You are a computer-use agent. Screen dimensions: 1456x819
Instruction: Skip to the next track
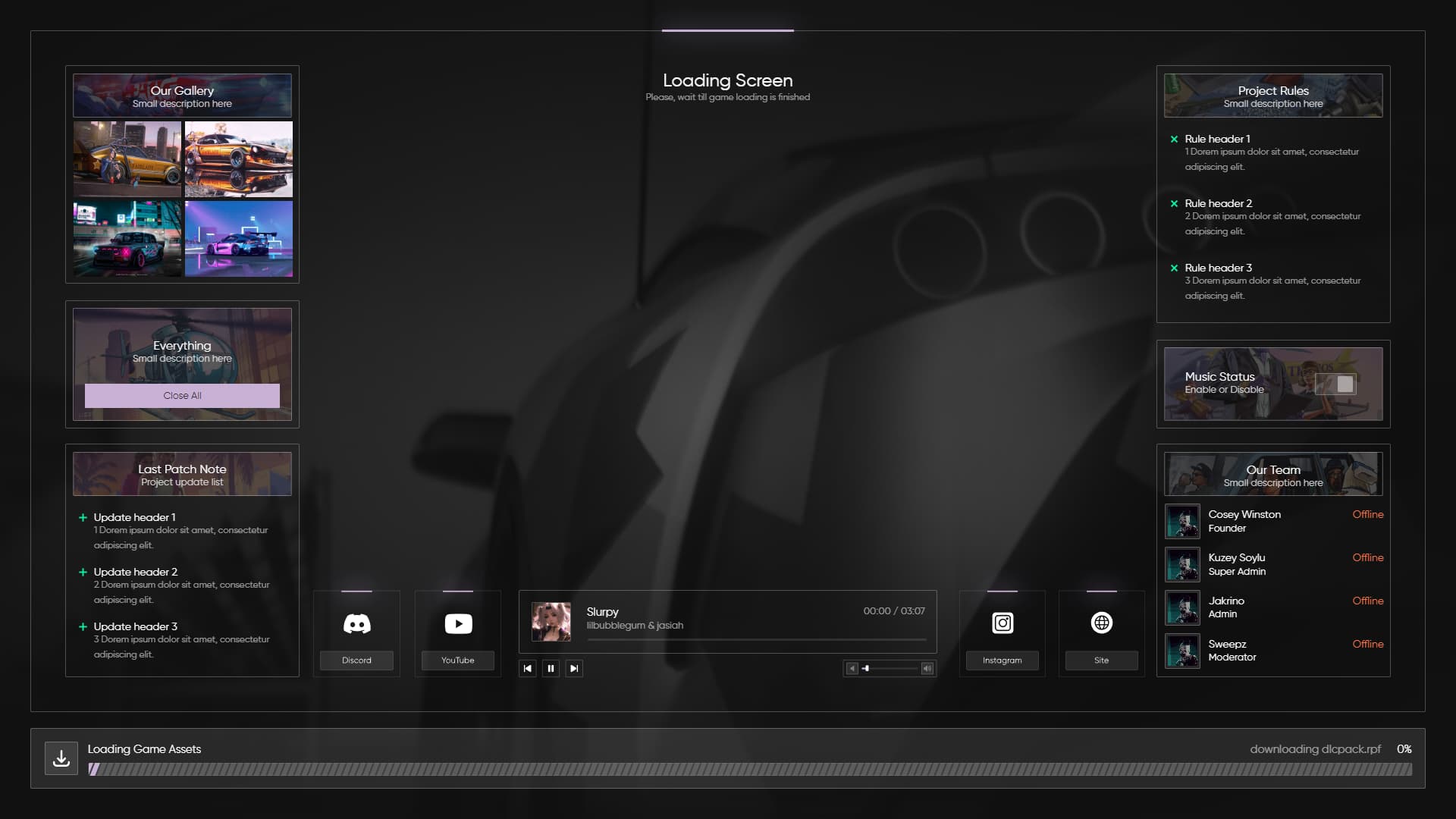point(574,668)
